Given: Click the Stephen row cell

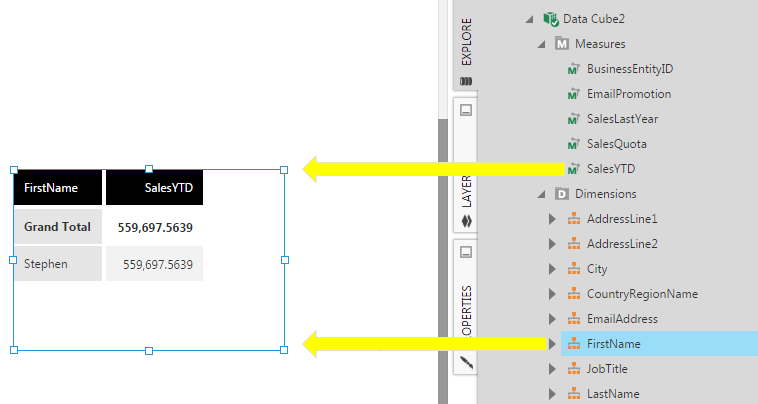Looking at the screenshot, I should [58, 264].
